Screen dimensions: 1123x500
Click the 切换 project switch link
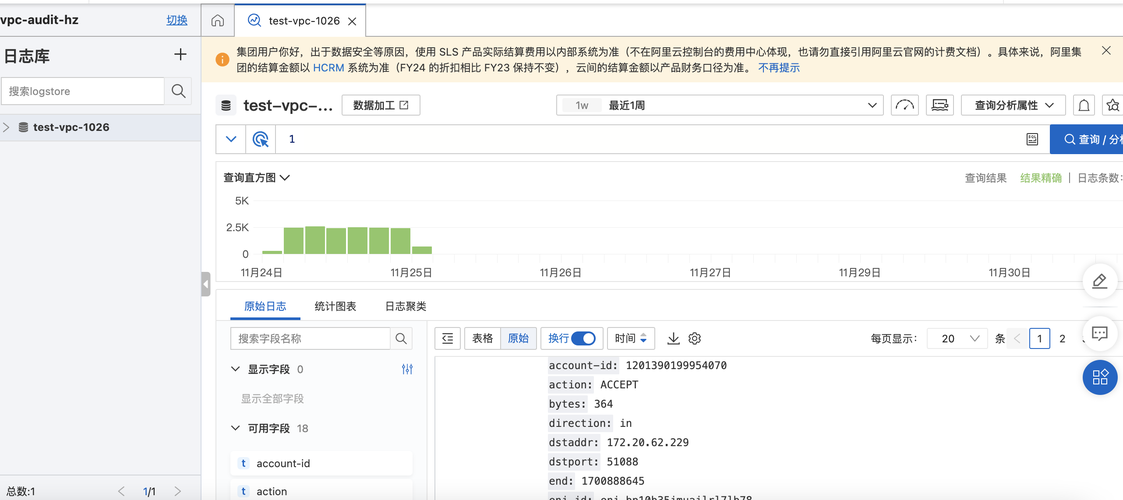177,20
